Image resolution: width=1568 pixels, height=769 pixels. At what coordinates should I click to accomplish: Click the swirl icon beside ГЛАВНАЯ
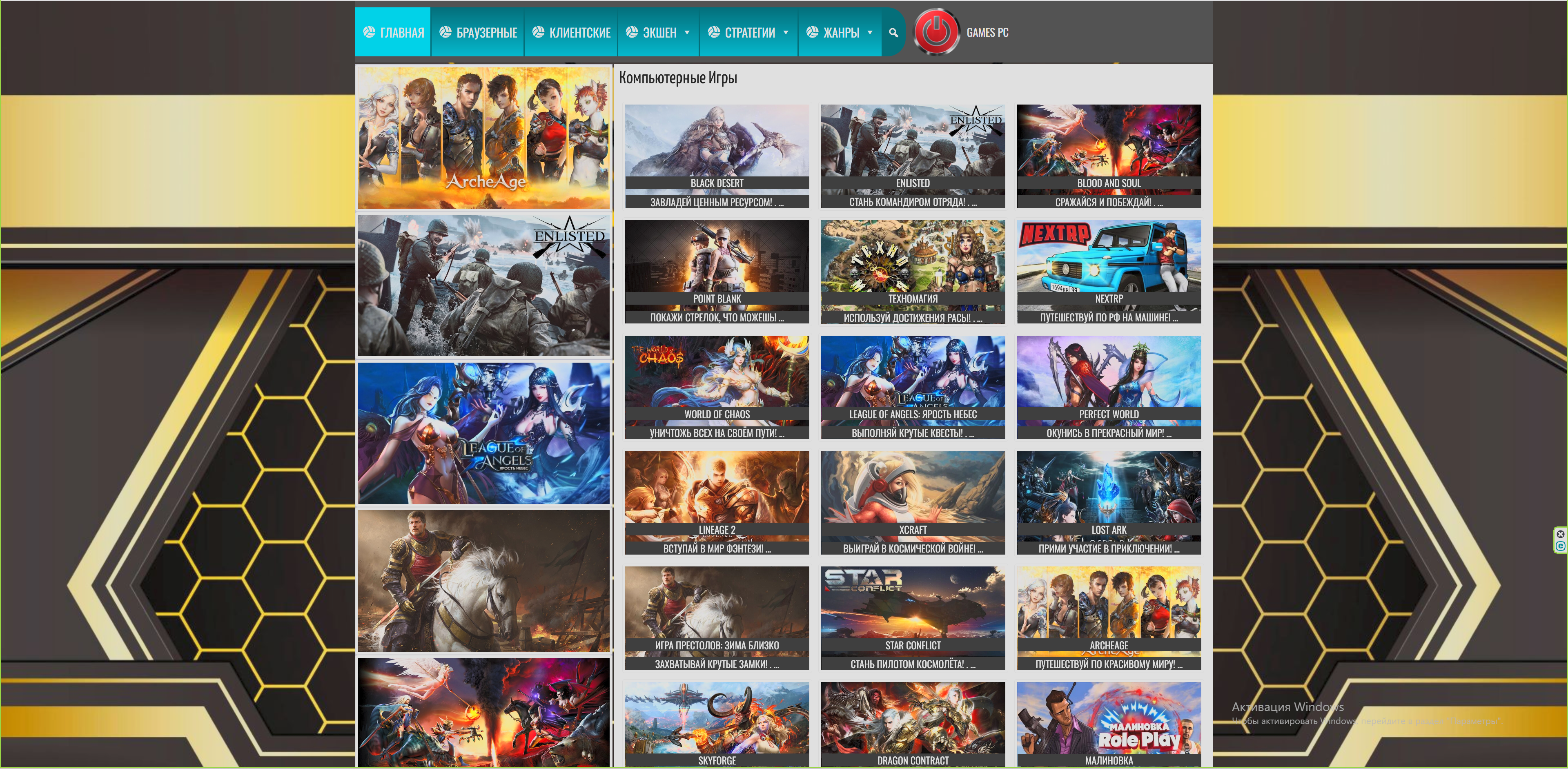tap(369, 32)
